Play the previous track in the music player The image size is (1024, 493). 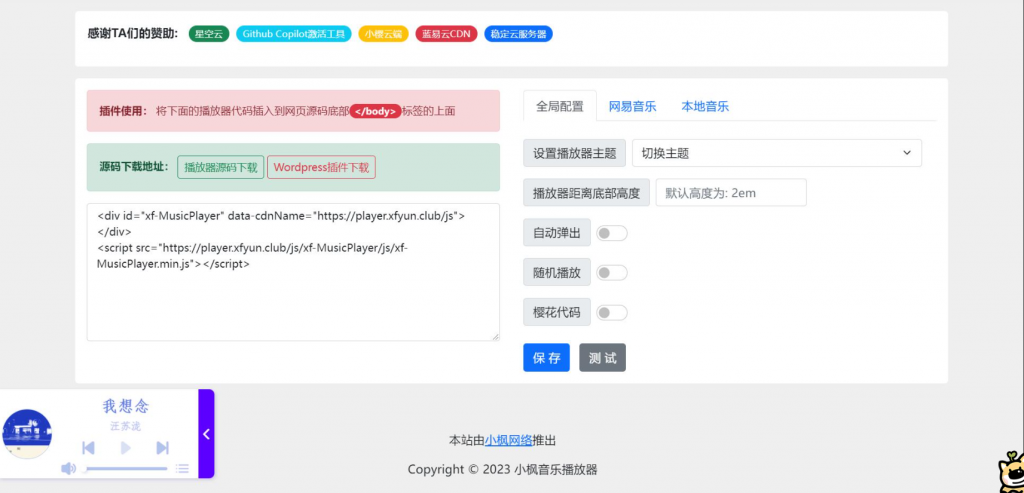88,448
